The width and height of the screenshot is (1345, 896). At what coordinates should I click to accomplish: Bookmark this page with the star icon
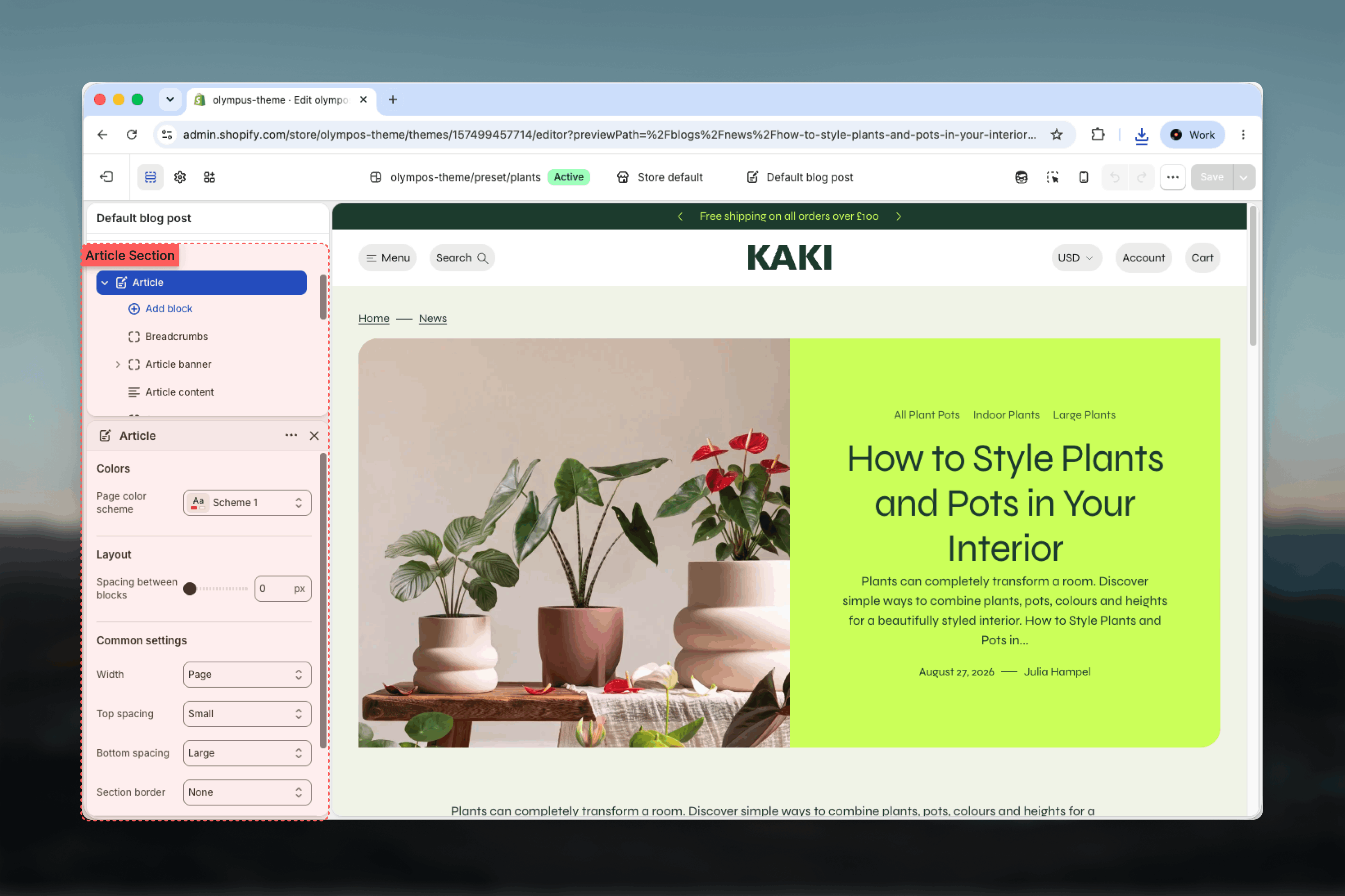click(x=1056, y=134)
